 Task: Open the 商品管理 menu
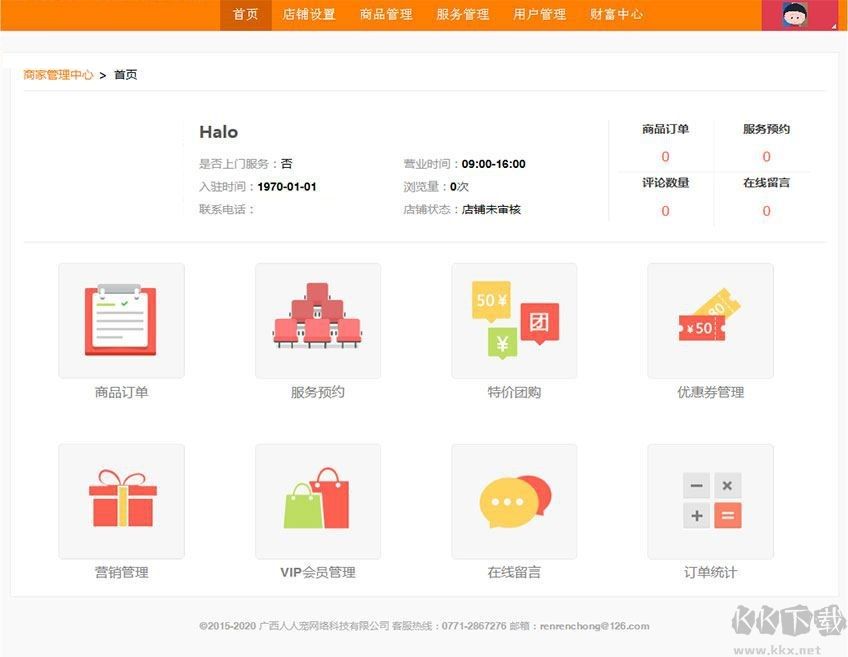(386, 15)
